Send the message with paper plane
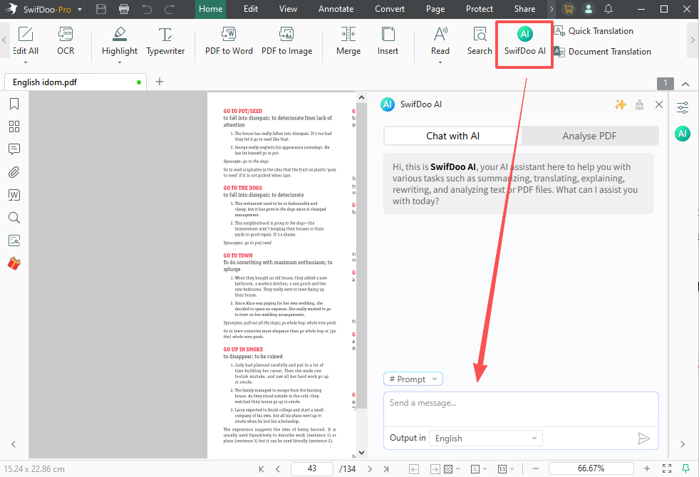 pos(644,439)
